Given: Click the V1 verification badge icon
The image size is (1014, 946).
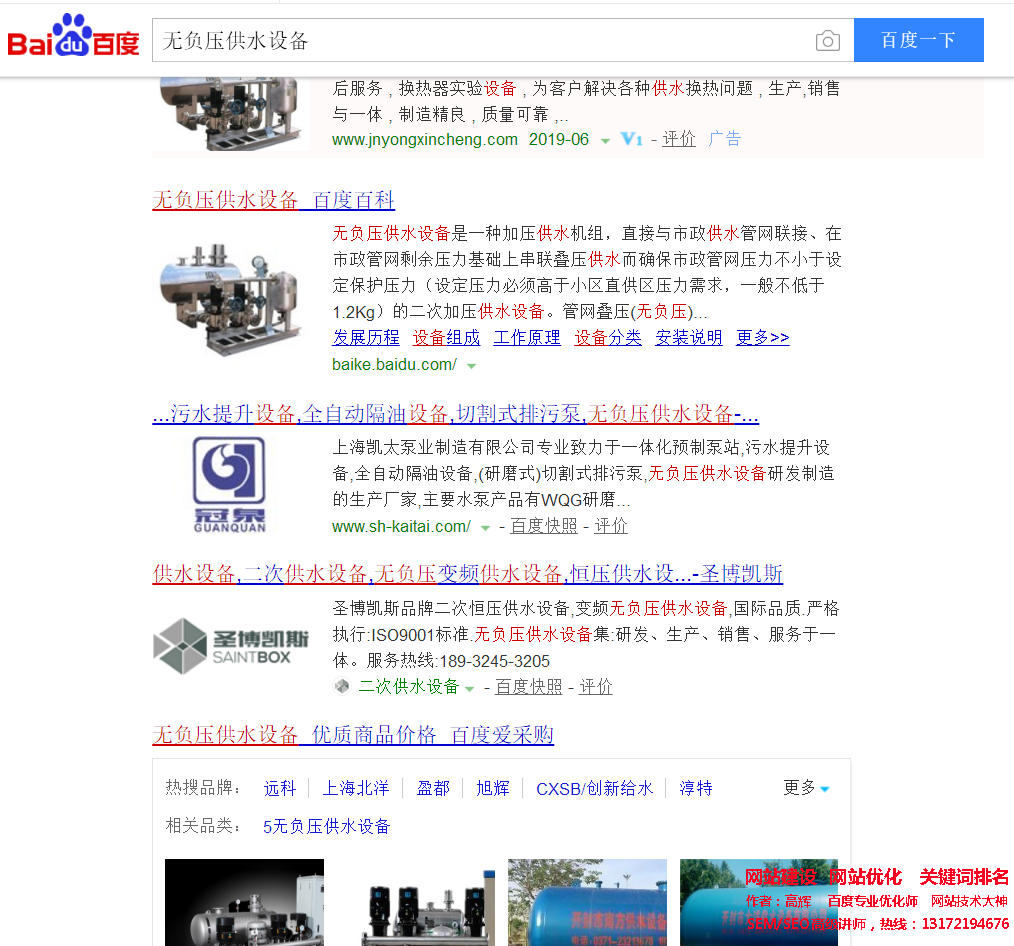Looking at the screenshot, I should [631, 139].
